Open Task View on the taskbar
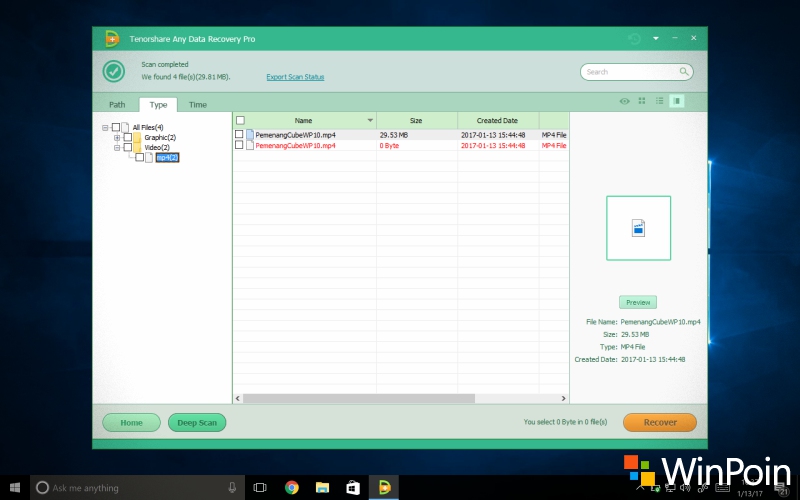The image size is (800, 500). click(260, 488)
